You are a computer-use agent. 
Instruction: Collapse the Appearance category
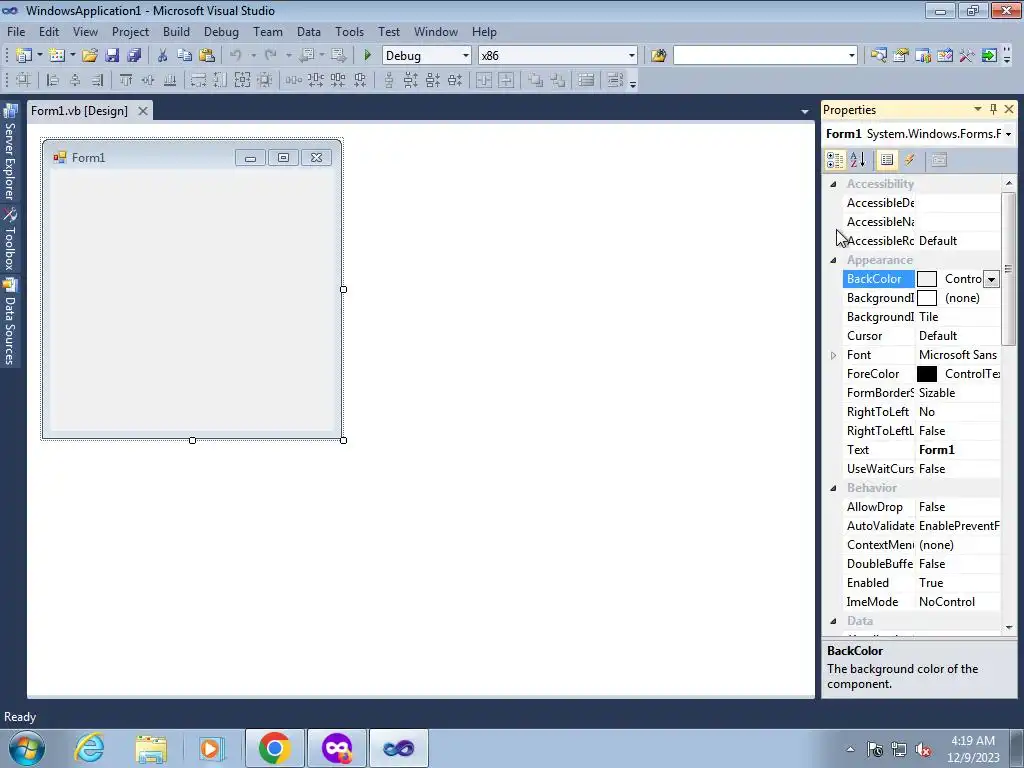833,260
